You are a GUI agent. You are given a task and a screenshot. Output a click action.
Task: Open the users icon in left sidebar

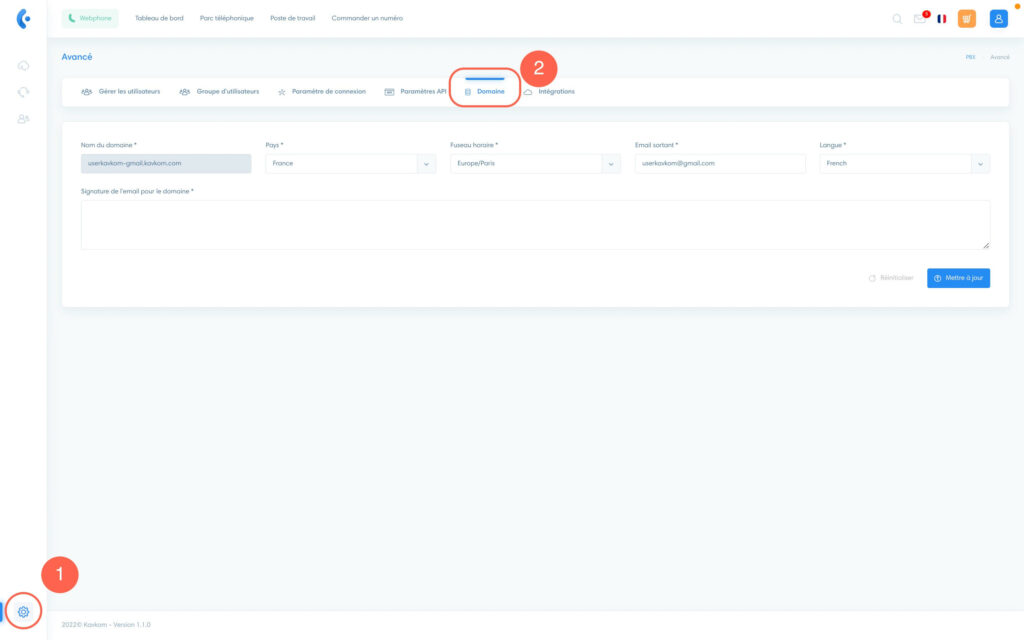[x=23, y=119]
